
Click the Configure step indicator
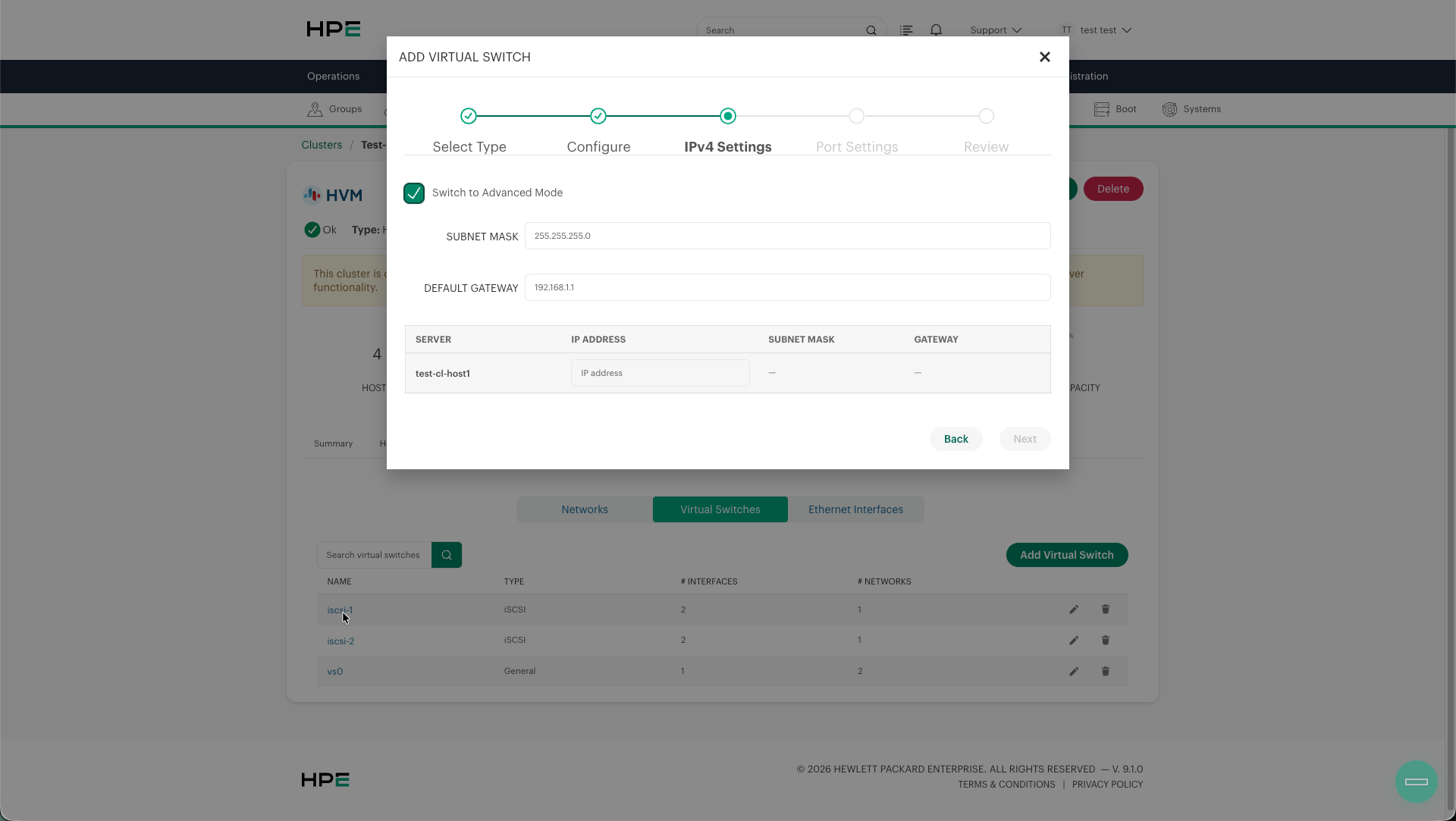click(598, 116)
